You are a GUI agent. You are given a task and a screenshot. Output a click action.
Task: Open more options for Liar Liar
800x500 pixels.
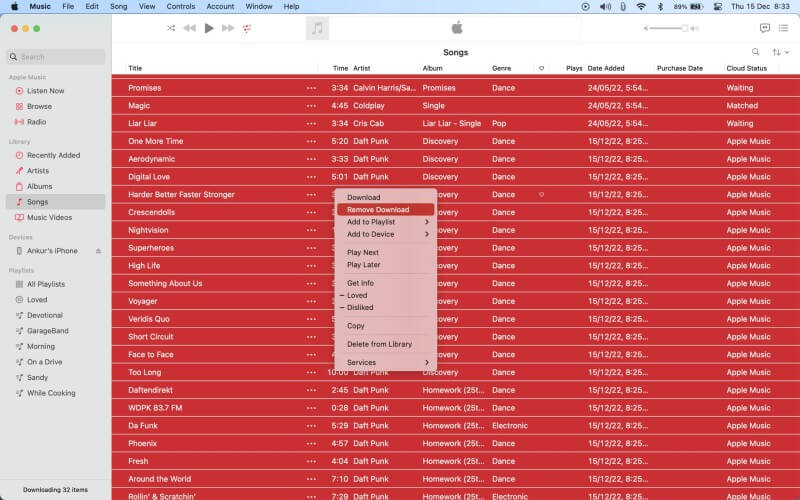coord(311,124)
